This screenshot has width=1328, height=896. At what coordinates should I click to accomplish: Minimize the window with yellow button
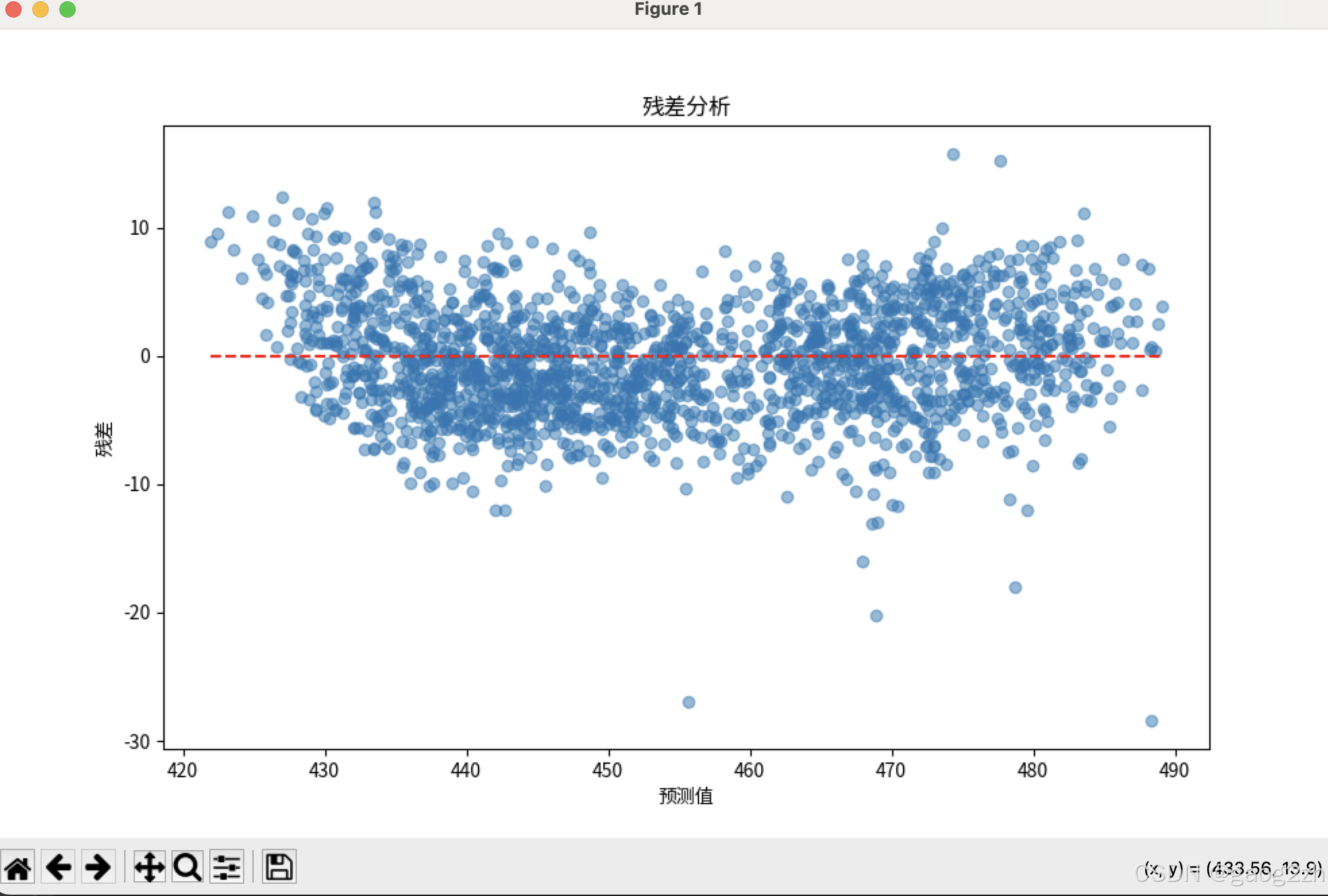(x=40, y=9)
